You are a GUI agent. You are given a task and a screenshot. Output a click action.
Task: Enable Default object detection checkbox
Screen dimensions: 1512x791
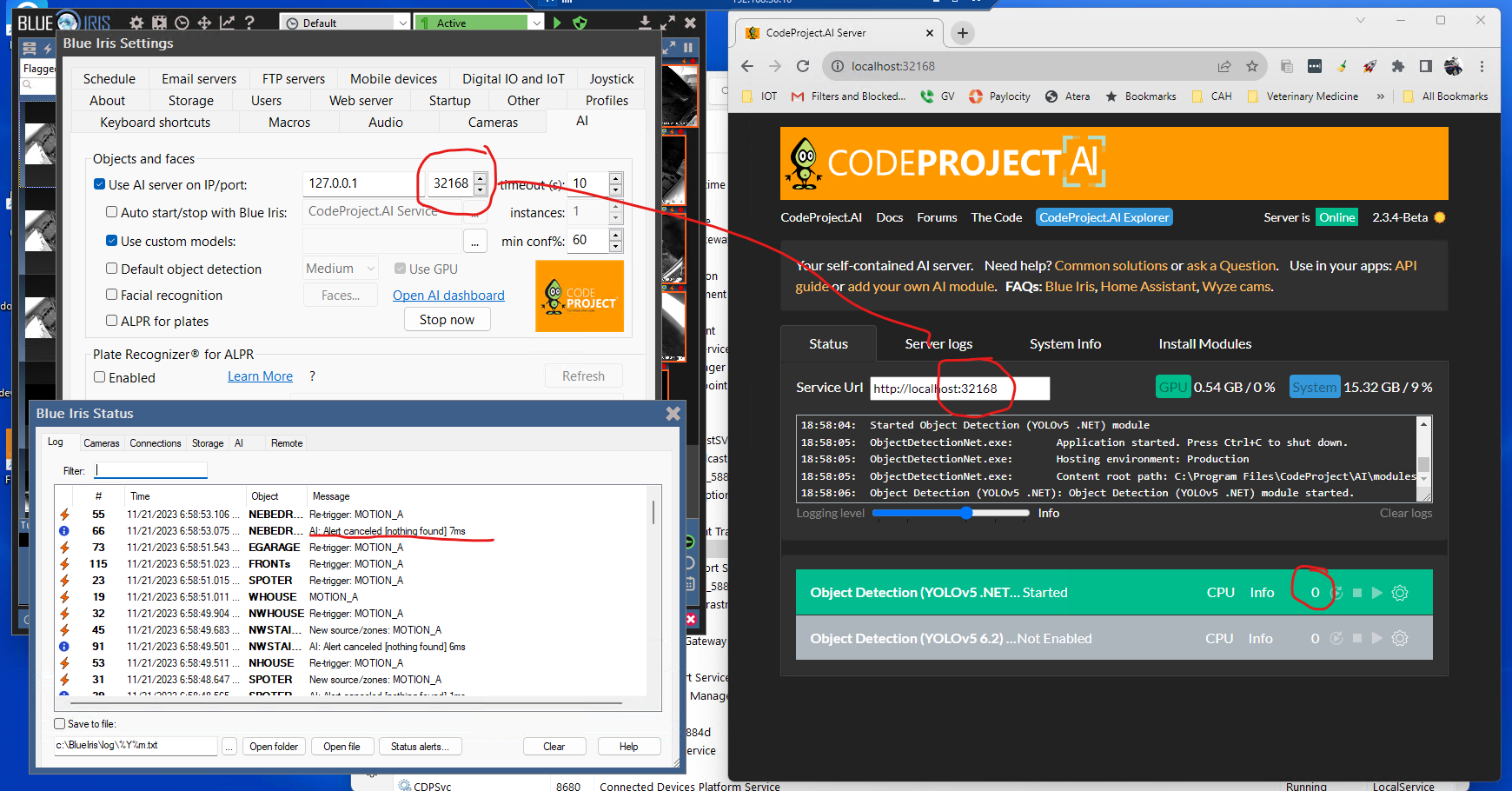(112, 269)
